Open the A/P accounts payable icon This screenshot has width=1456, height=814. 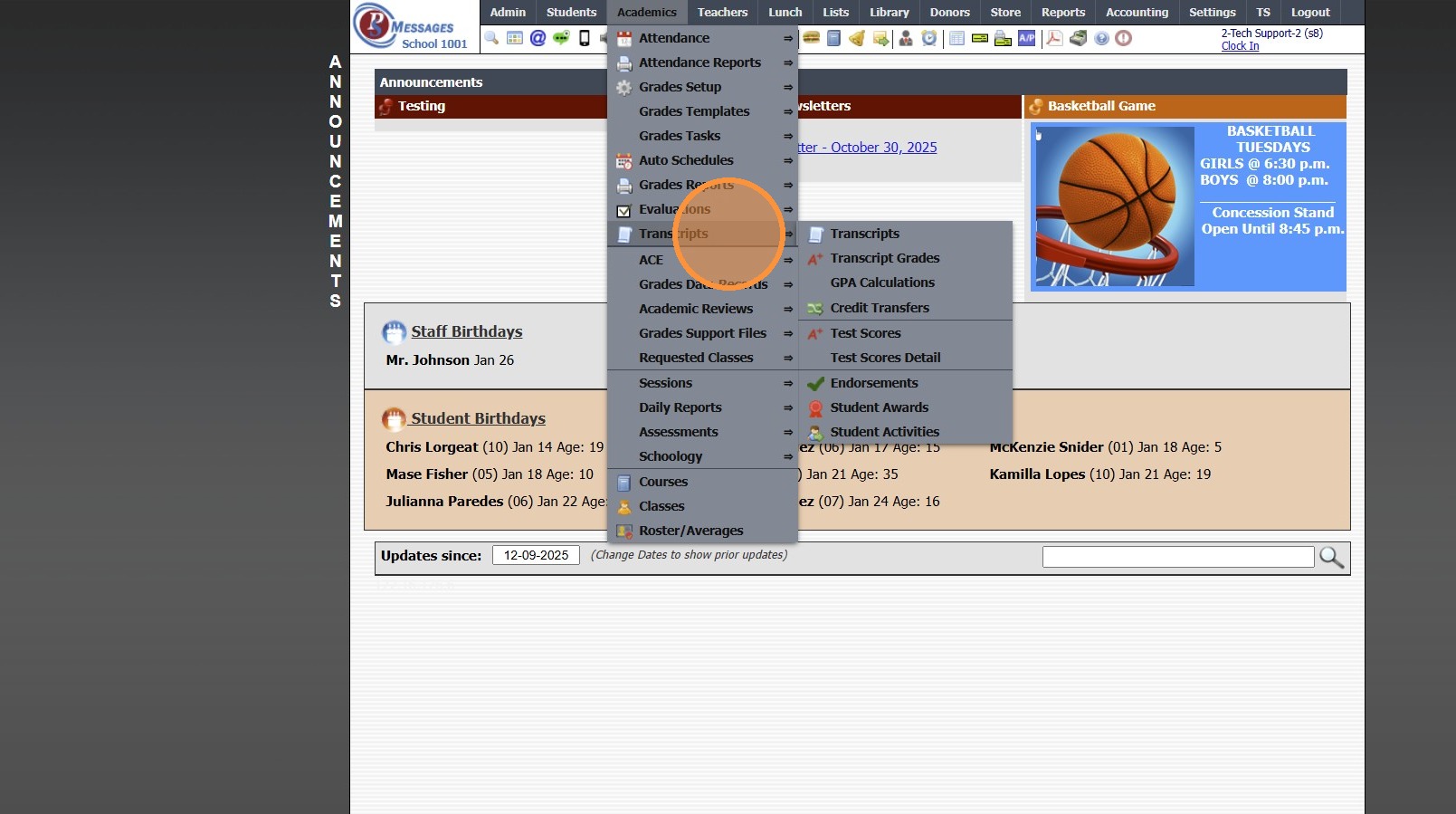[1026, 38]
